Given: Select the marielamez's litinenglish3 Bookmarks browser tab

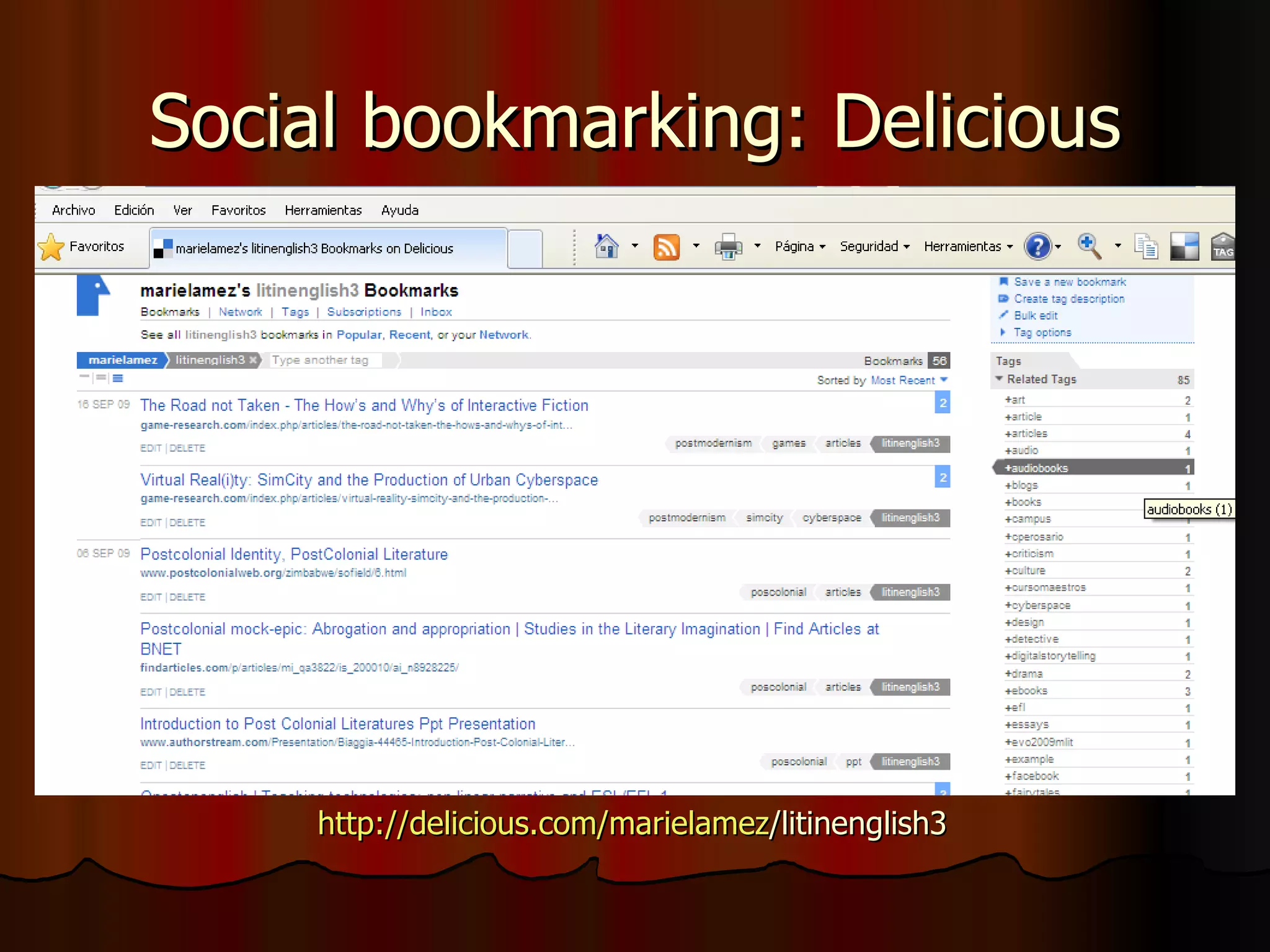Looking at the screenshot, I should [x=328, y=248].
